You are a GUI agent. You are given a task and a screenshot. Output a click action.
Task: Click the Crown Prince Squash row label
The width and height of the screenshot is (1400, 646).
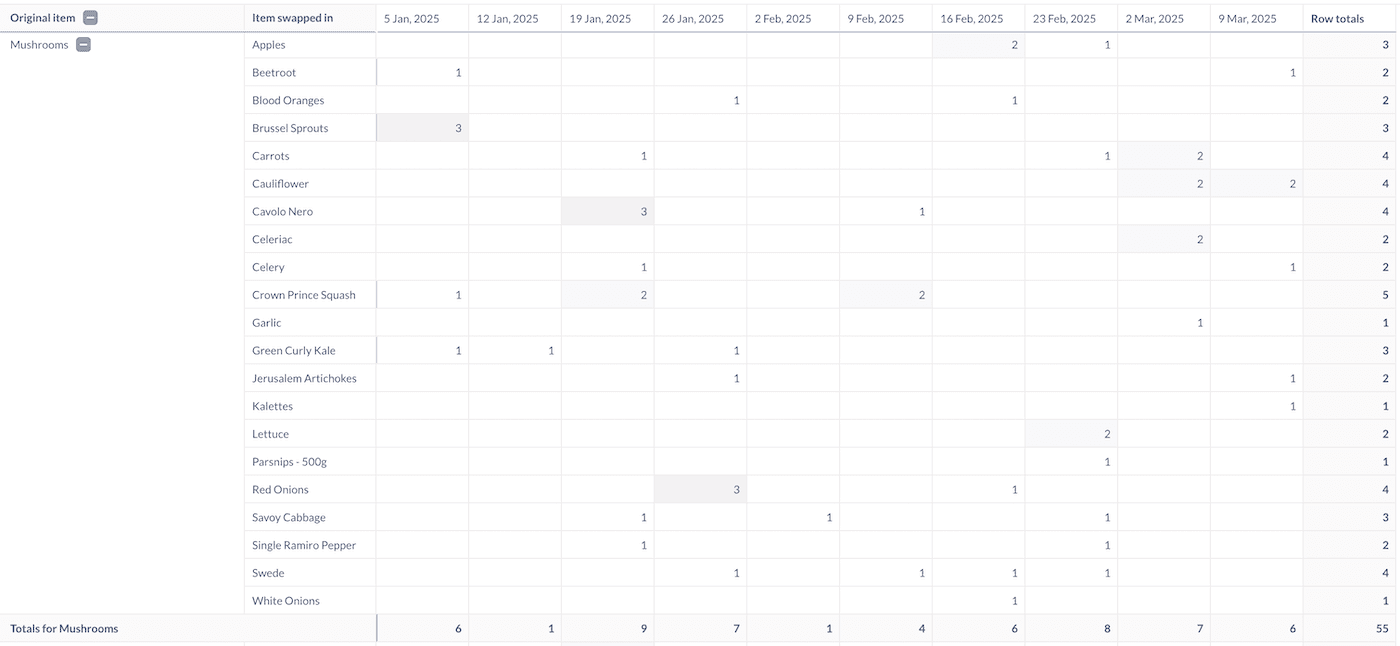(x=304, y=295)
